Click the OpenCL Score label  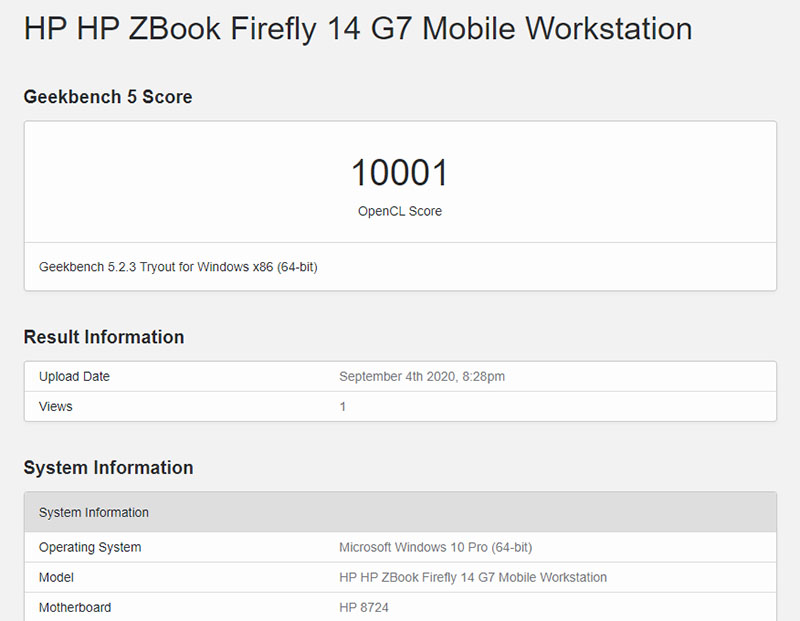pos(400,211)
